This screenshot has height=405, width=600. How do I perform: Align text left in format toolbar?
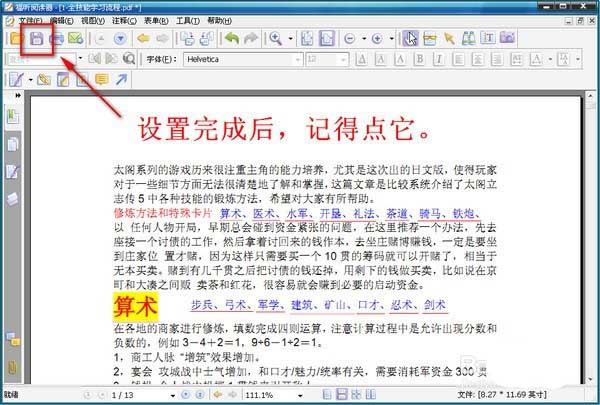(458, 59)
